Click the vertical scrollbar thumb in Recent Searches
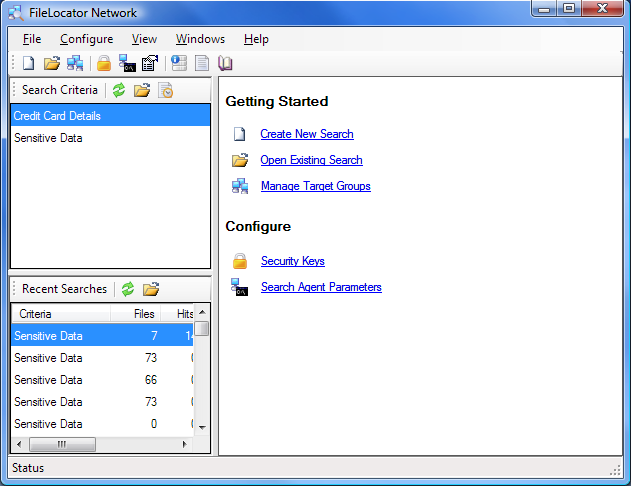The width and height of the screenshot is (631, 487). click(202, 328)
